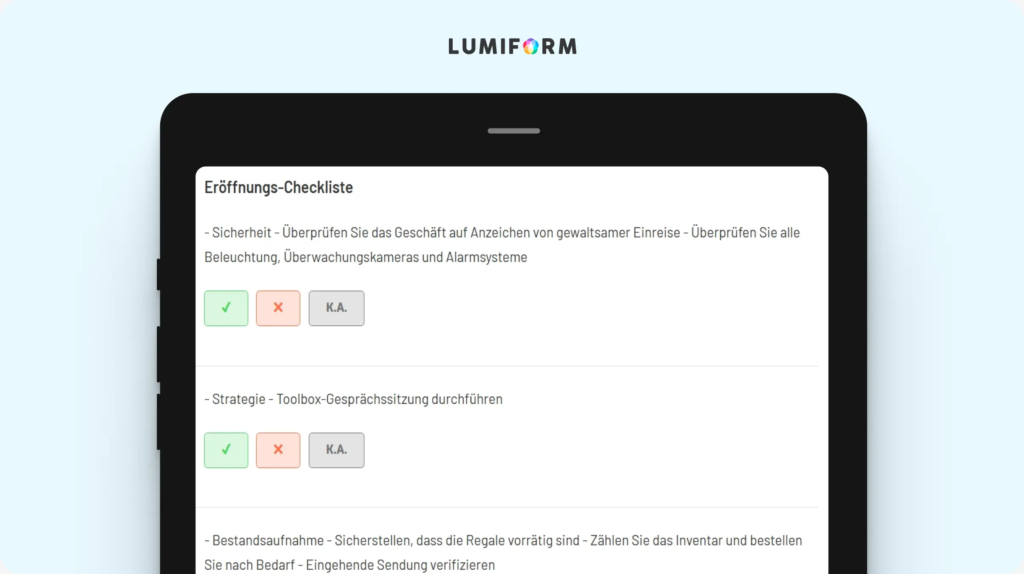Choose red X for Strategie Toolbox item

click(x=278, y=450)
